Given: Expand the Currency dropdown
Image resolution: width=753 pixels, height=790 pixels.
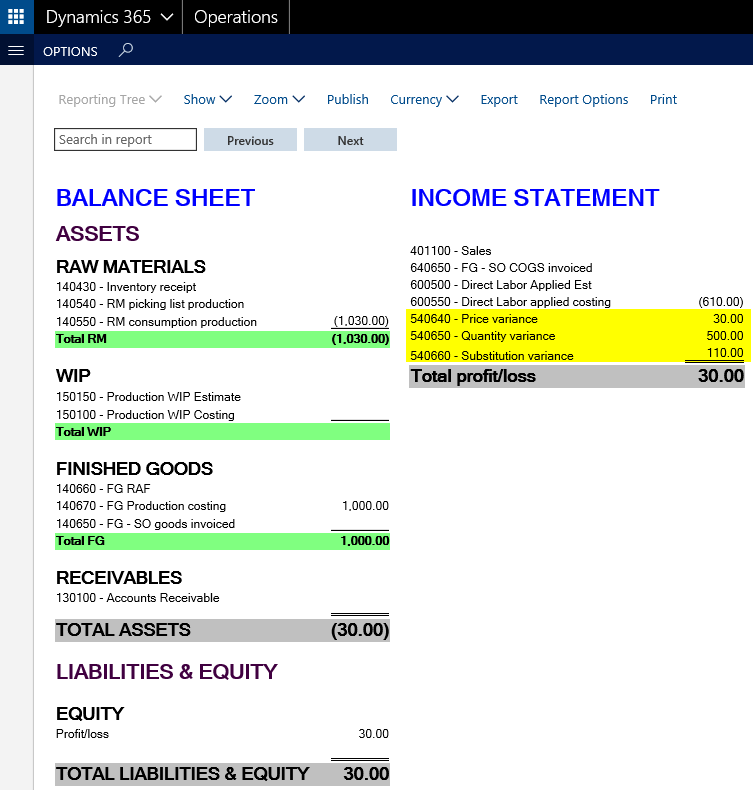Looking at the screenshot, I should pyautogui.click(x=424, y=99).
